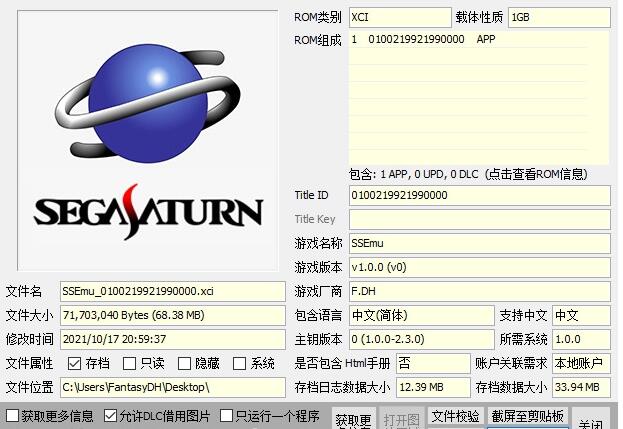Toggle the 系统 system attribute checkbox
The width and height of the screenshot is (623, 429).
239,363
